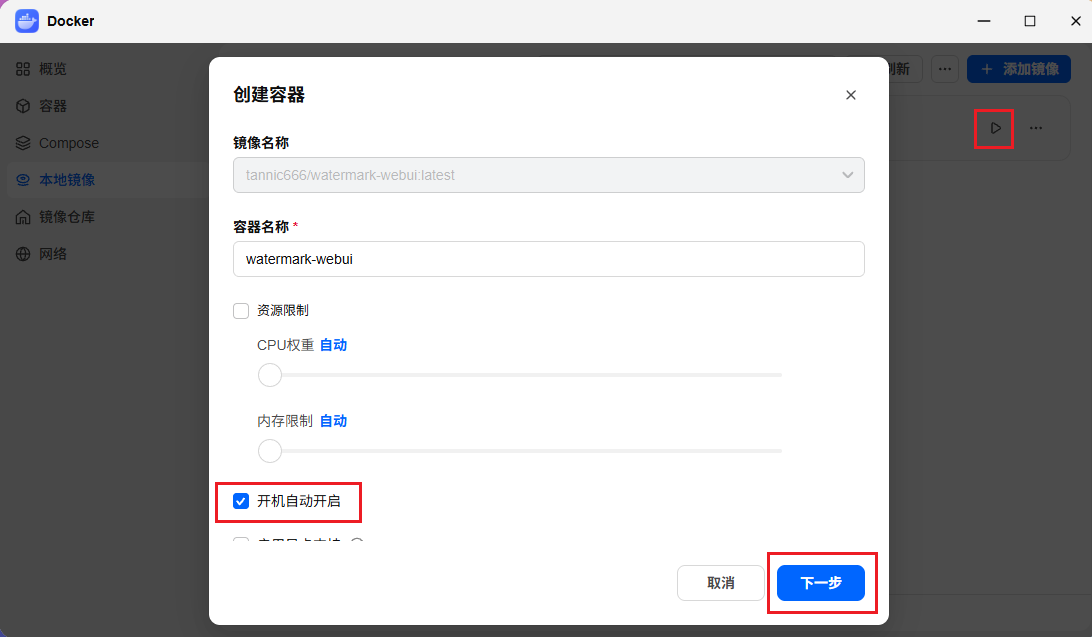Open the image row more options
1092x637 pixels.
point(1036,128)
